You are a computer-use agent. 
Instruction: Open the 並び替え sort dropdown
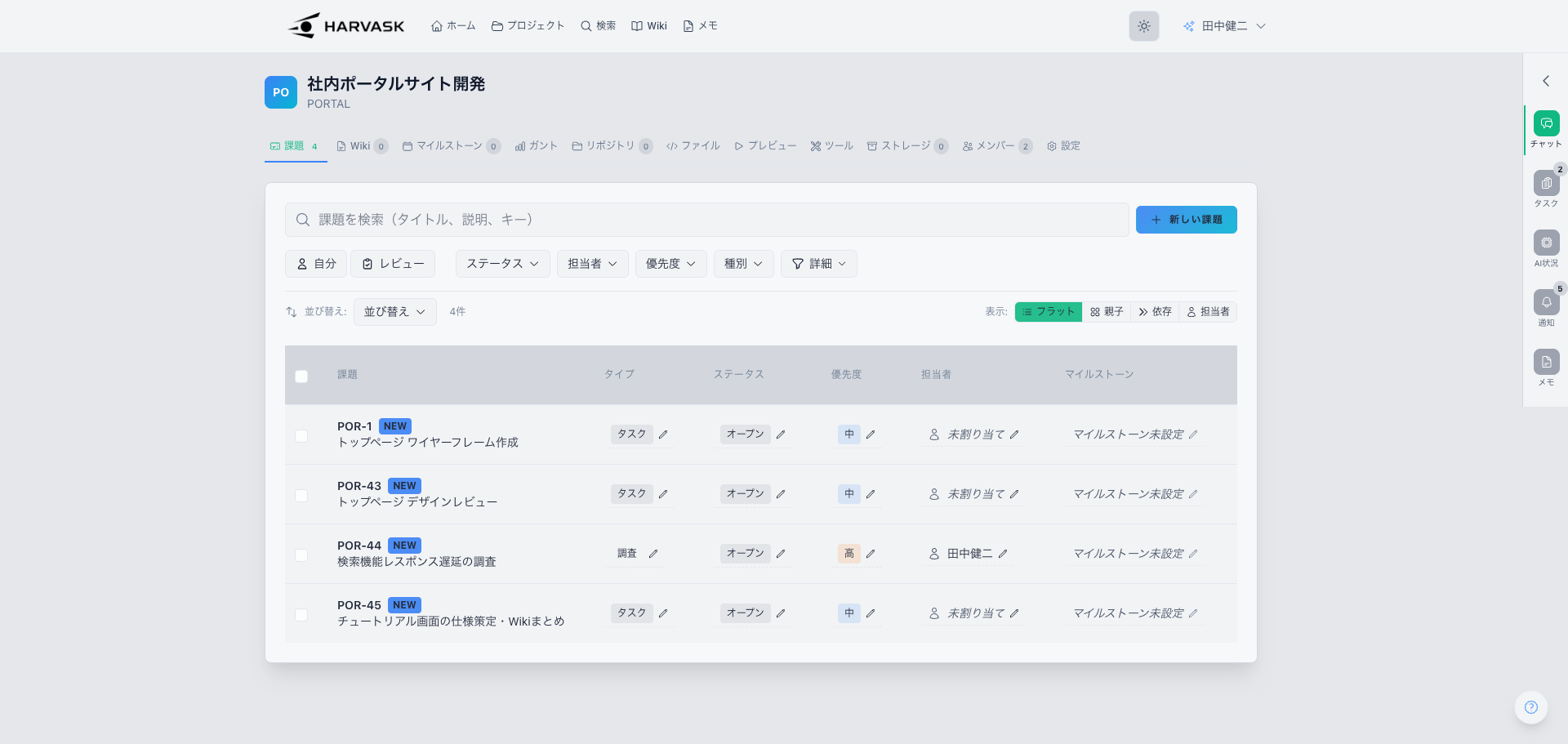pyautogui.click(x=394, y=312)
